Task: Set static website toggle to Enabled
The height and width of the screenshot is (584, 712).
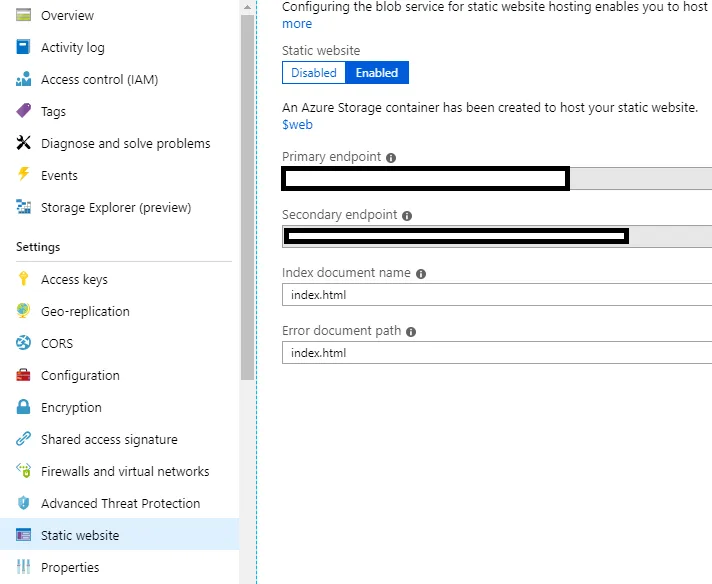Action: (x=377, y=73)
